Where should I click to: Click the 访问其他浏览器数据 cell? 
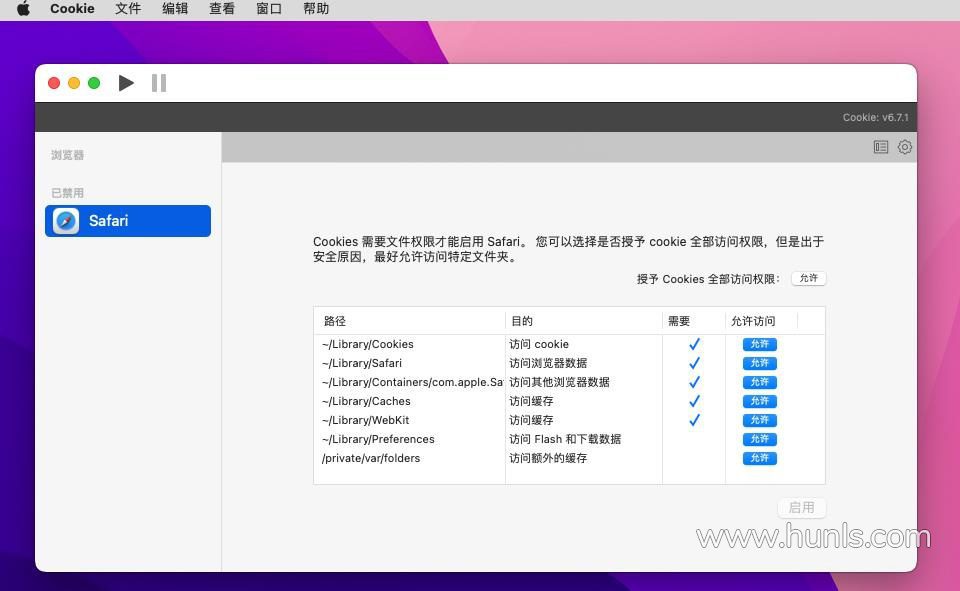[559, 382]
